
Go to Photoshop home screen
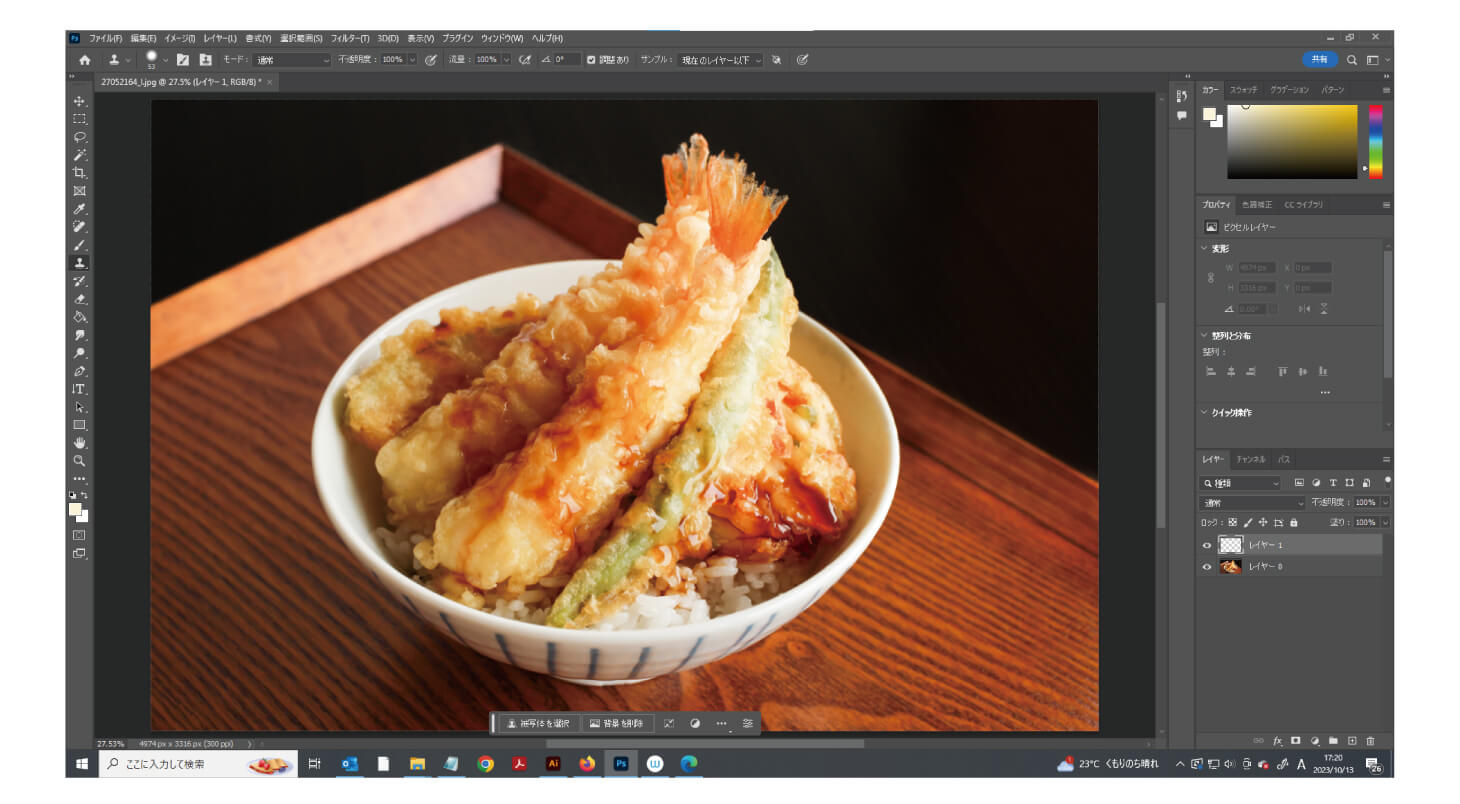tap(84, 60)
